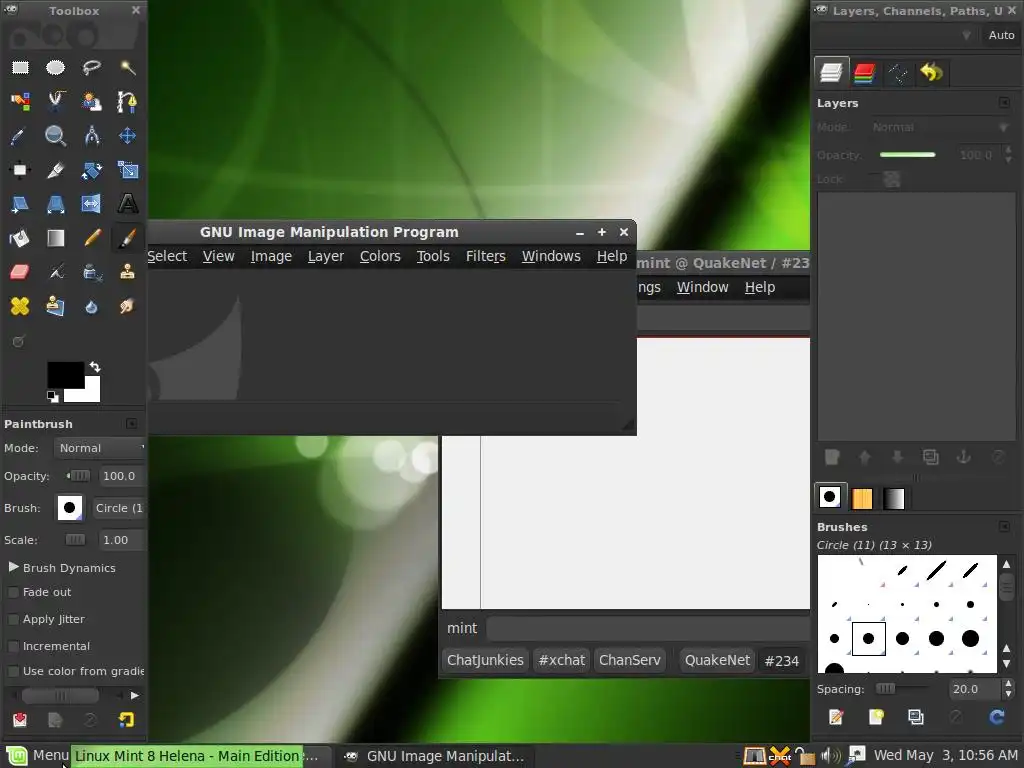
Task: Open the Window menu in XChat
Action: point(702,287)
